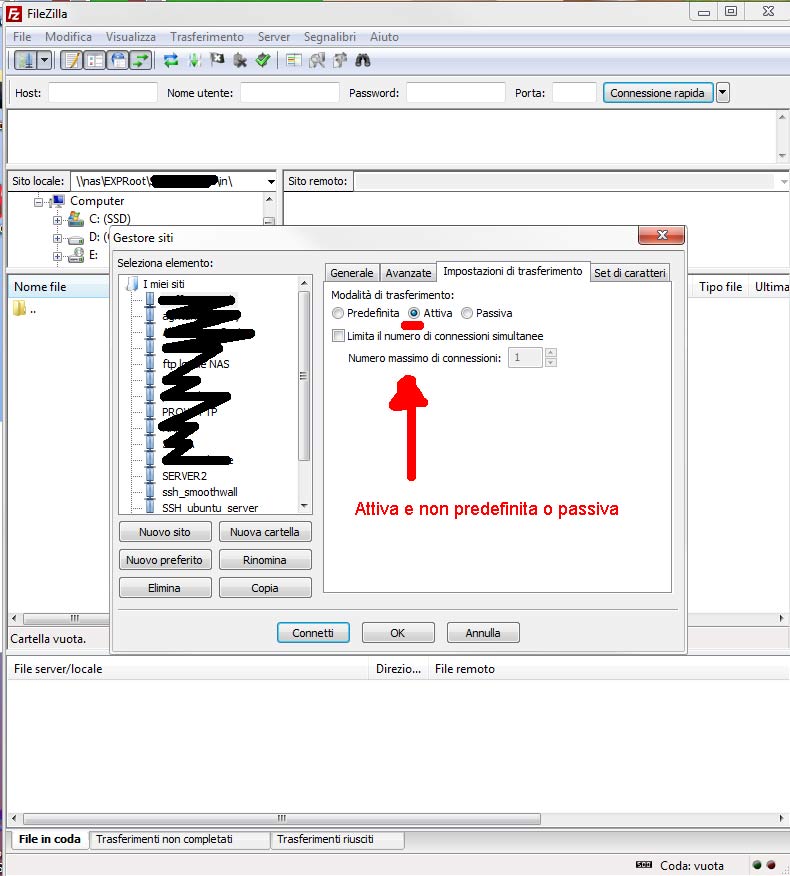
Task: Select the Predefinita transfer mode
Action: [337, 313]
